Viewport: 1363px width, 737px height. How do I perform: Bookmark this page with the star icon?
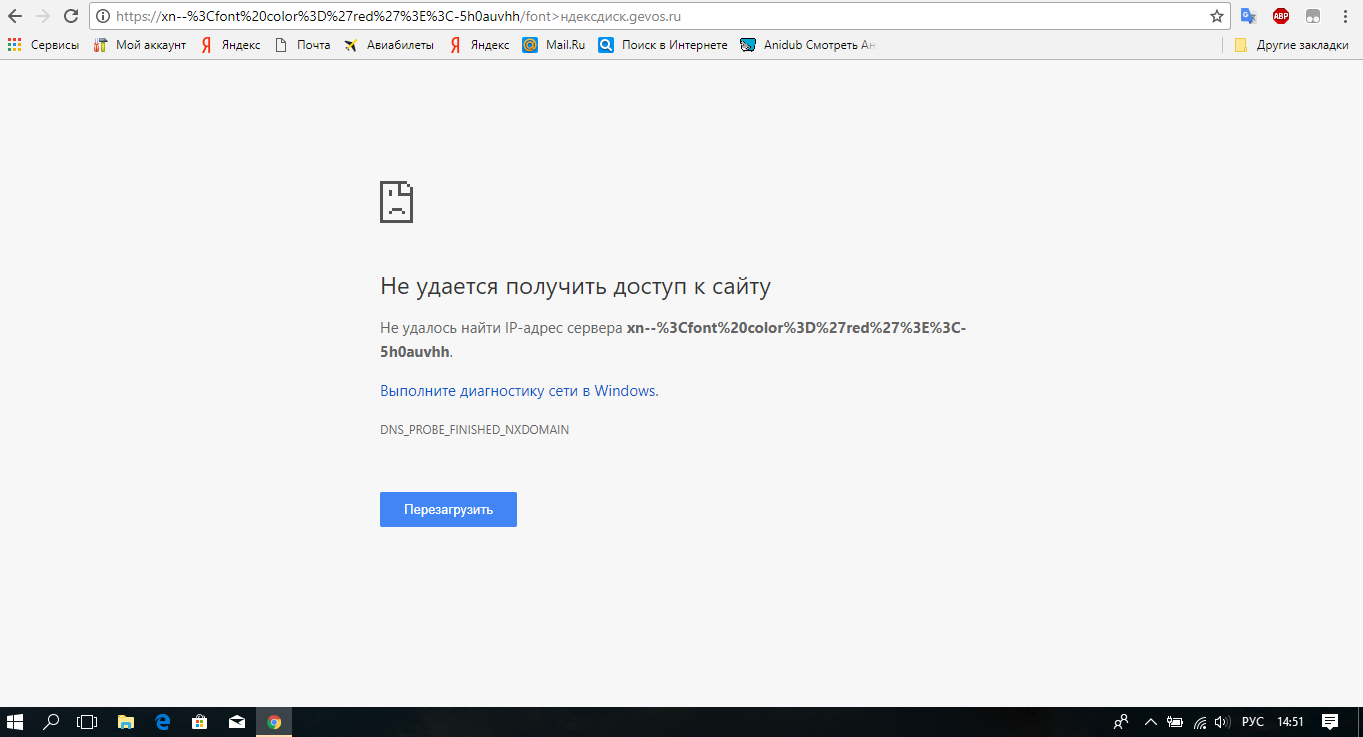(x=1216, y=16)
